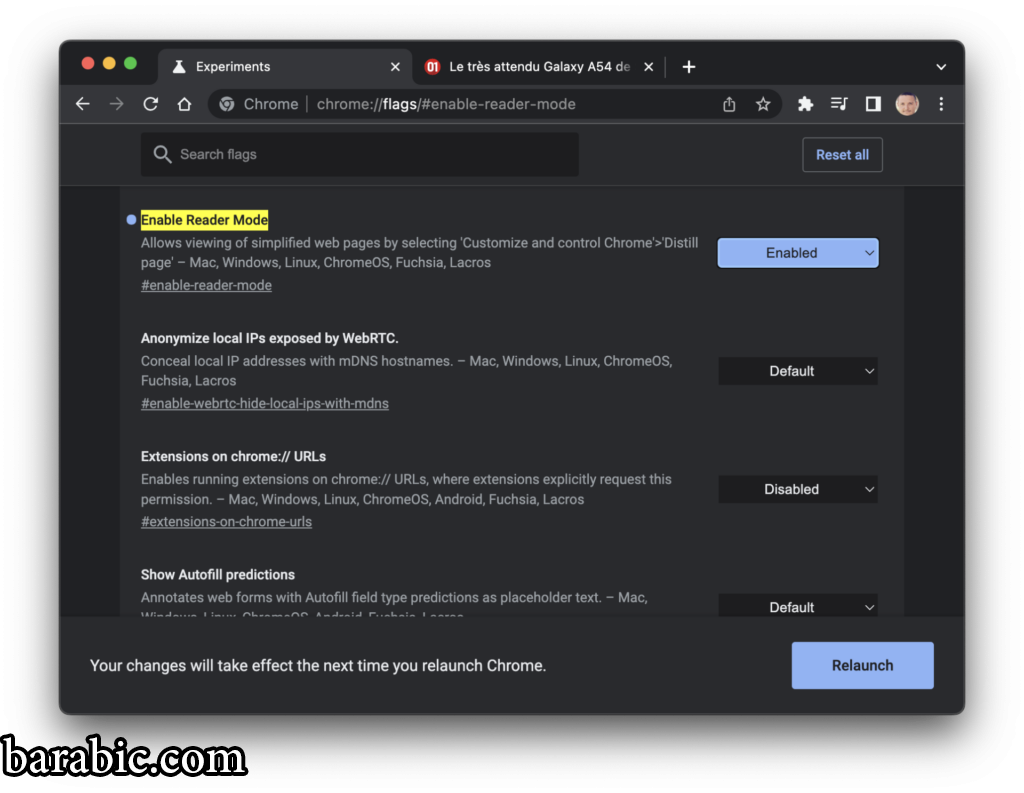Open Chrome's three-dot menu
The height and width of the screenshot is (793, 1024).
[x=941, y=104]
